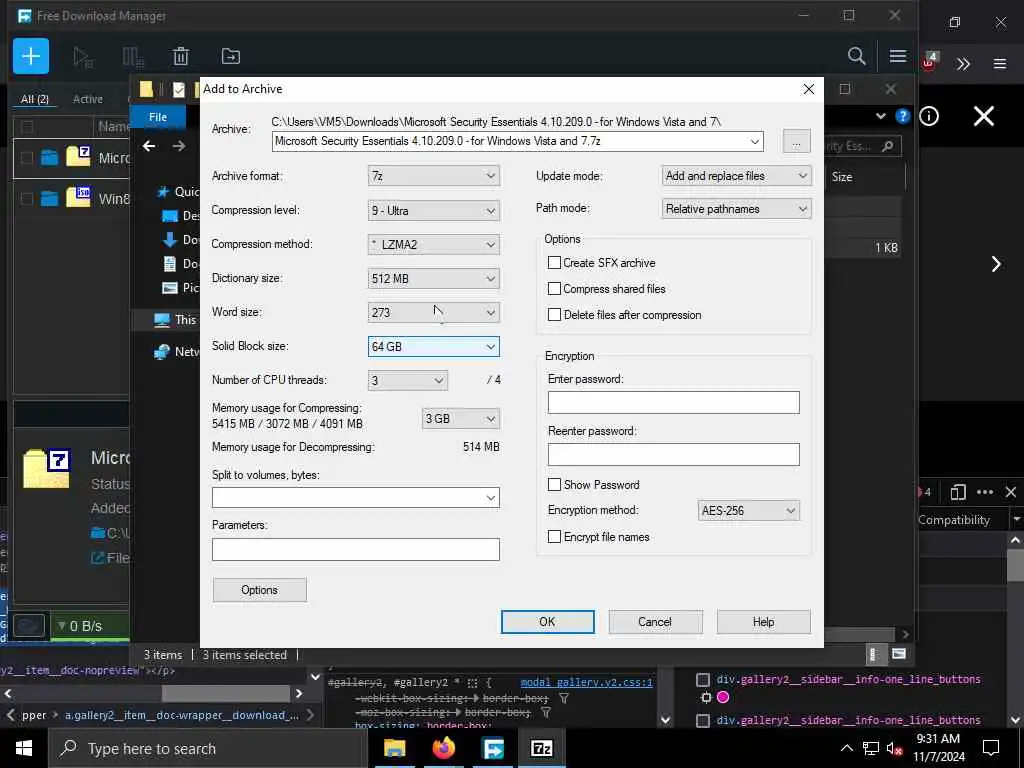Click the delete trash icon in Download Manager
The image size is (1024, 768).
[x=181, y=56]
